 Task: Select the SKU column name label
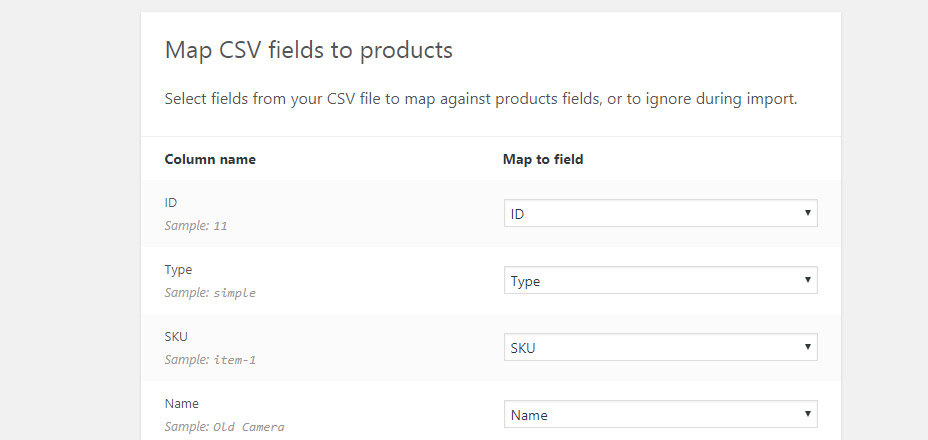176,336
